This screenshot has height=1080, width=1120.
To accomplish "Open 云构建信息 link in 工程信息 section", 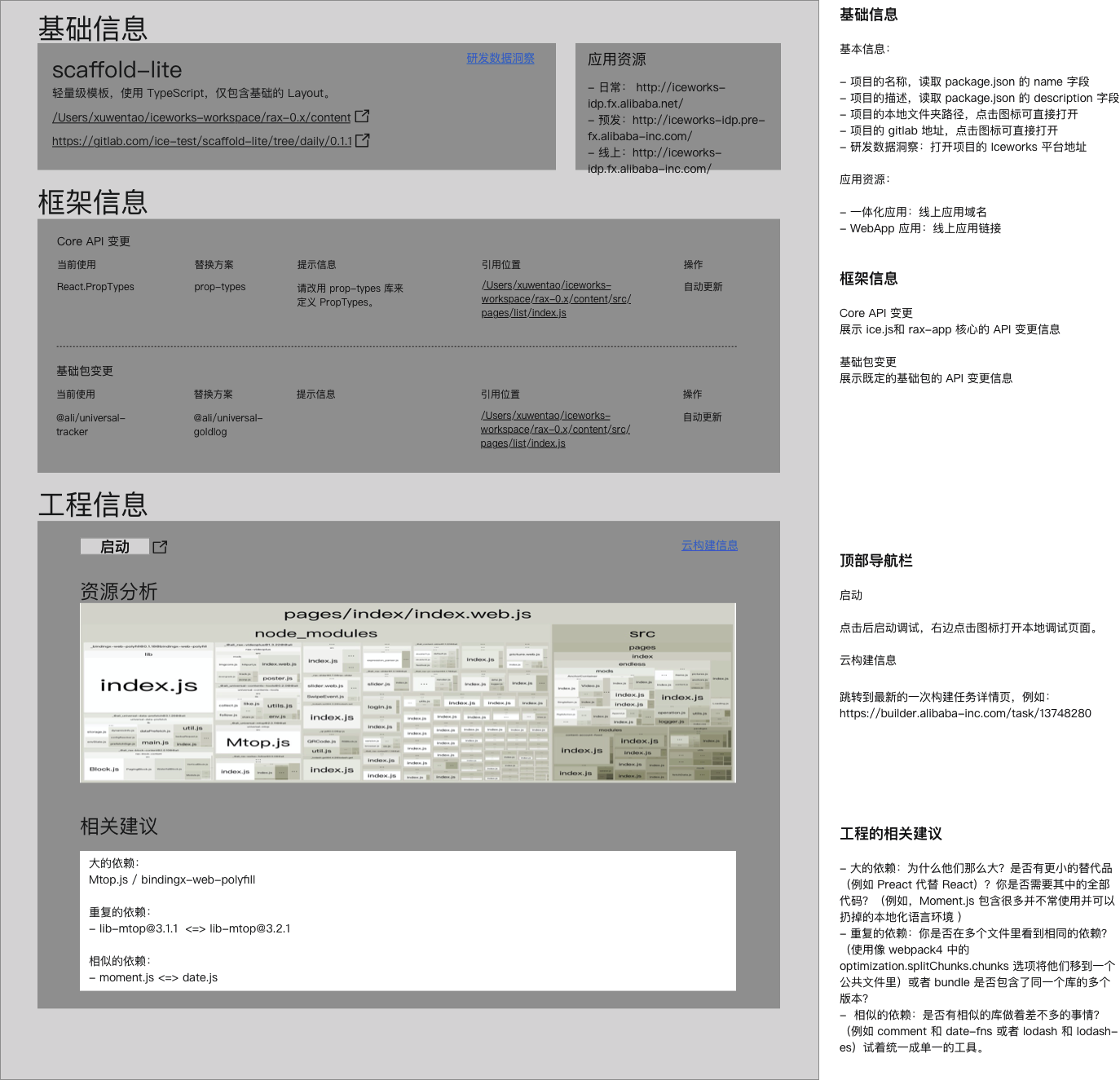I will pyautogui.click(x=708, y=544).
